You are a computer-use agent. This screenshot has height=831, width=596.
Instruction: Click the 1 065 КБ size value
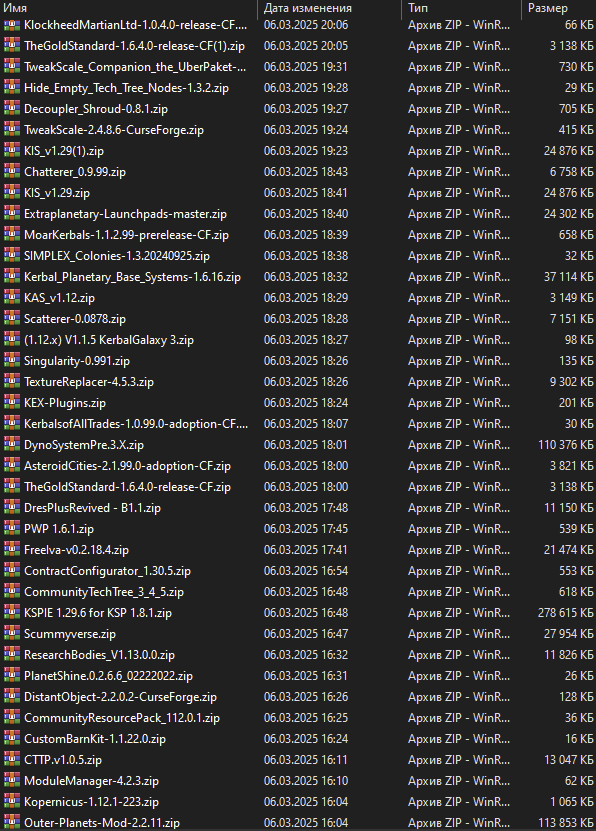pyautogui.click(x=572, y=802)
